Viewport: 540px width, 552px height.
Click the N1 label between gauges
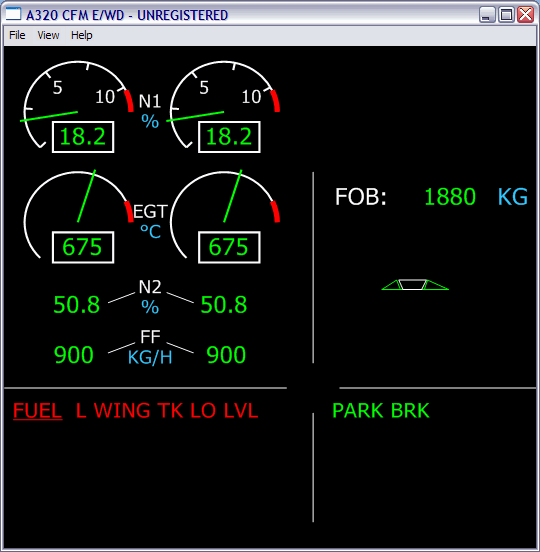150,101
